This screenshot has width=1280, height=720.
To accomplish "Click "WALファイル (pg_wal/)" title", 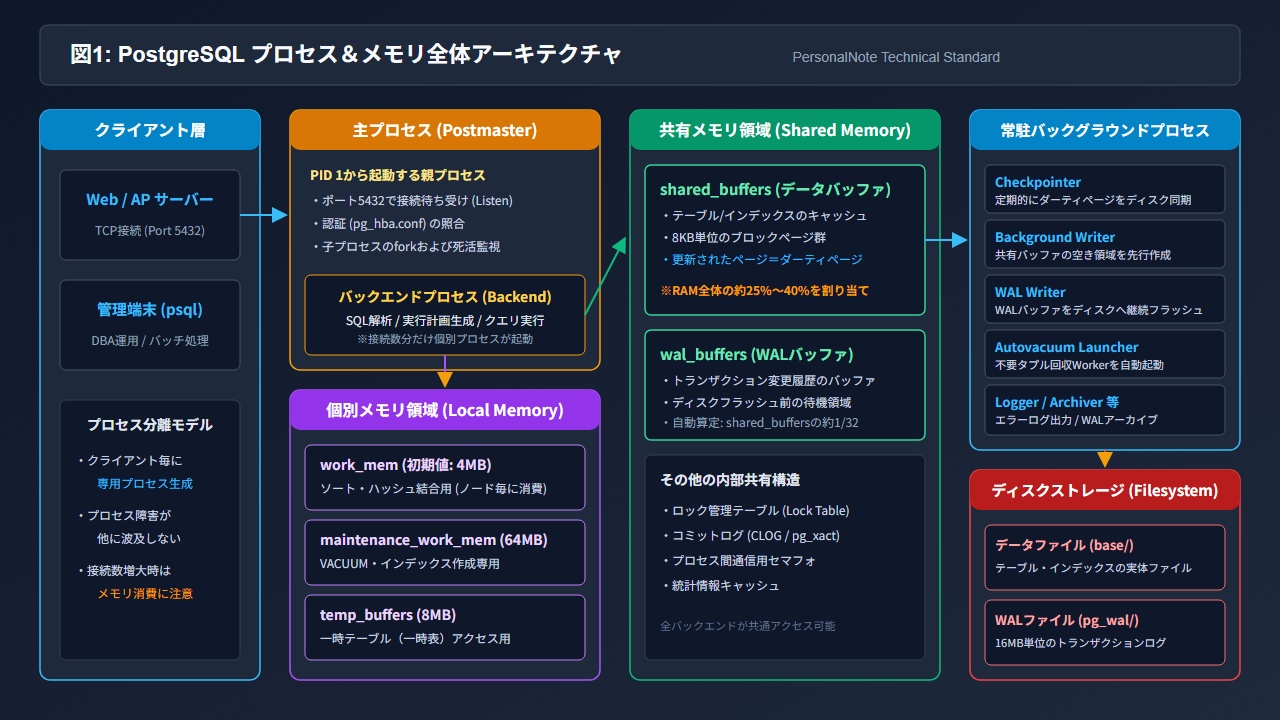I will click(1067, 620).
